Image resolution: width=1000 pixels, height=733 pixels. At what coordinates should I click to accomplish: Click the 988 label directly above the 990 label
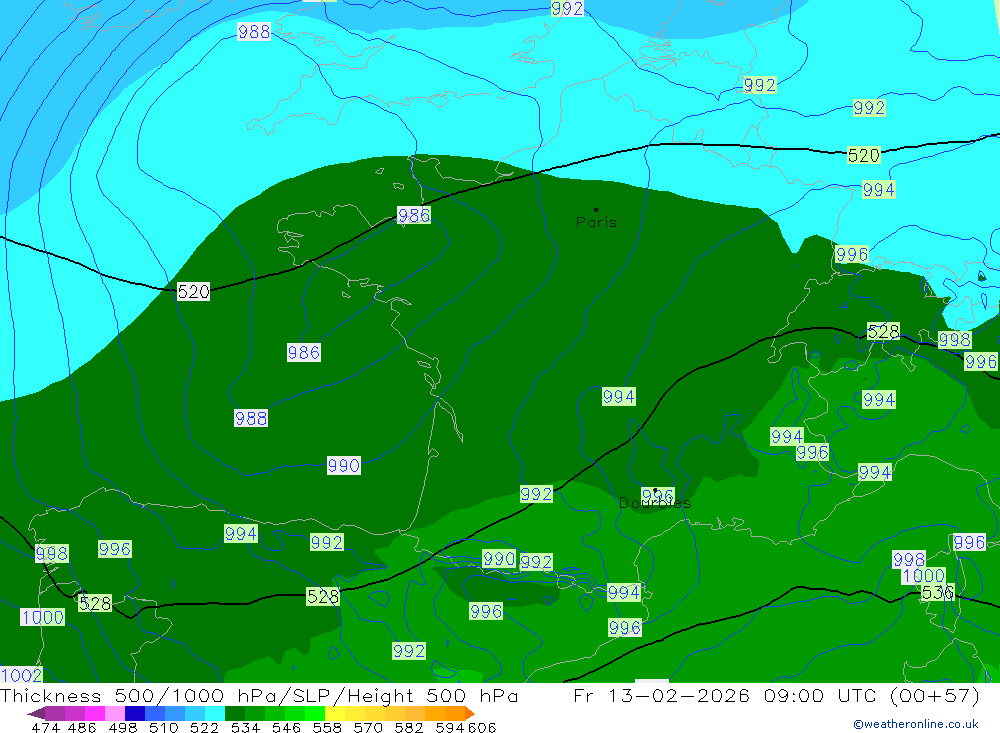(251, 418)
